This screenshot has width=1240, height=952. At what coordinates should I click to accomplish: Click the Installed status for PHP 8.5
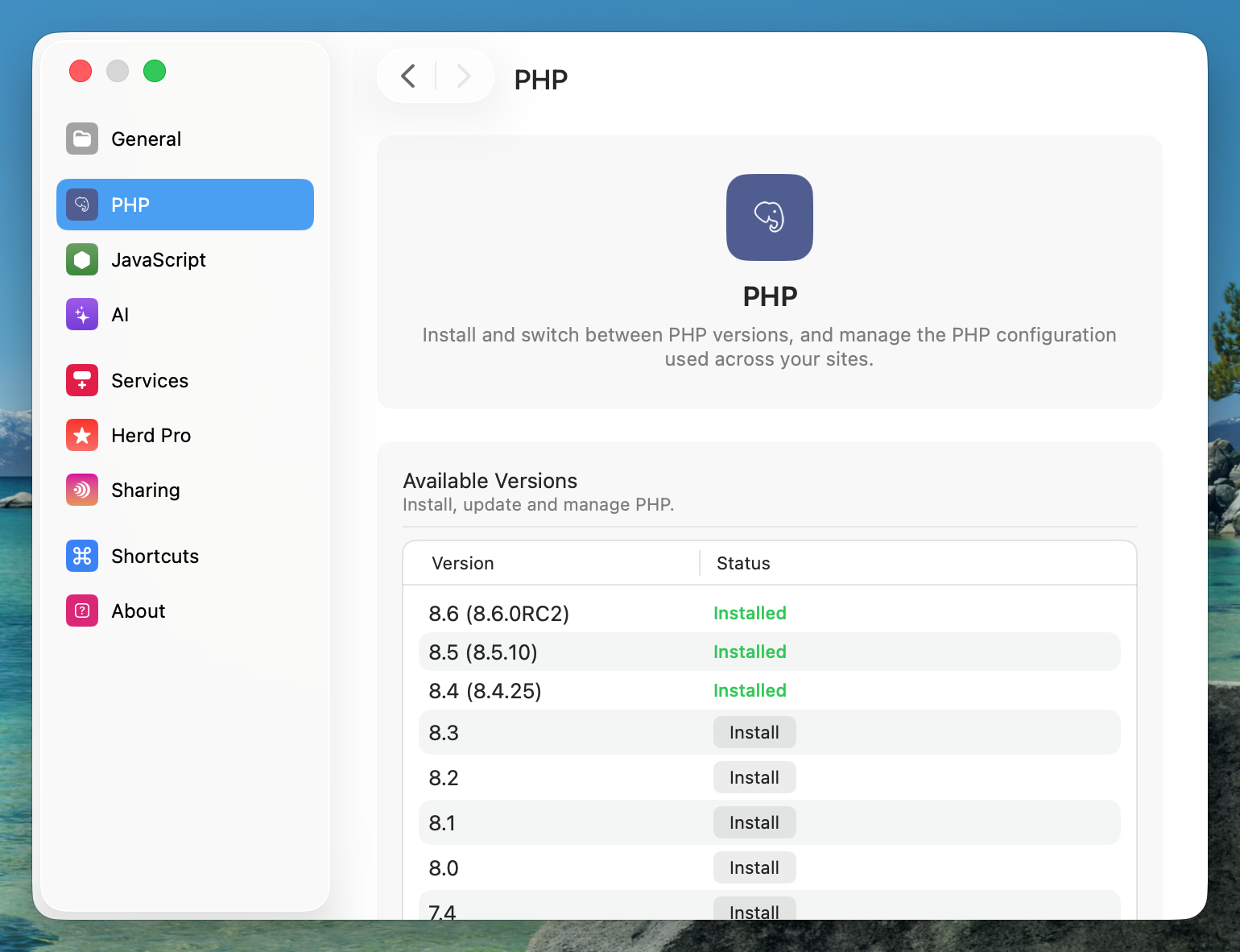750,652
